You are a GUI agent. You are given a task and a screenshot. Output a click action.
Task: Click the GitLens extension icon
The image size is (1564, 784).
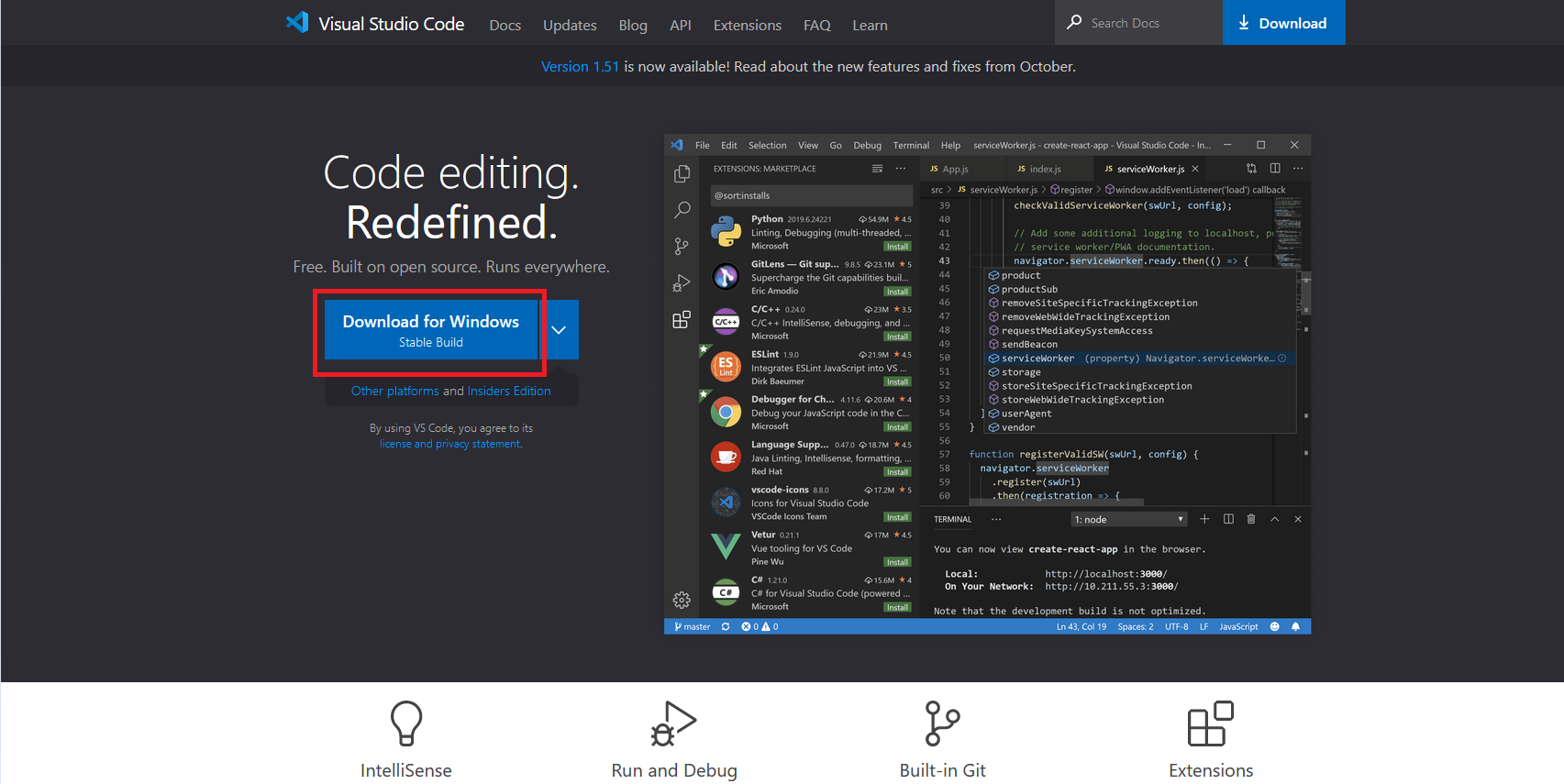tap(726, 276)
